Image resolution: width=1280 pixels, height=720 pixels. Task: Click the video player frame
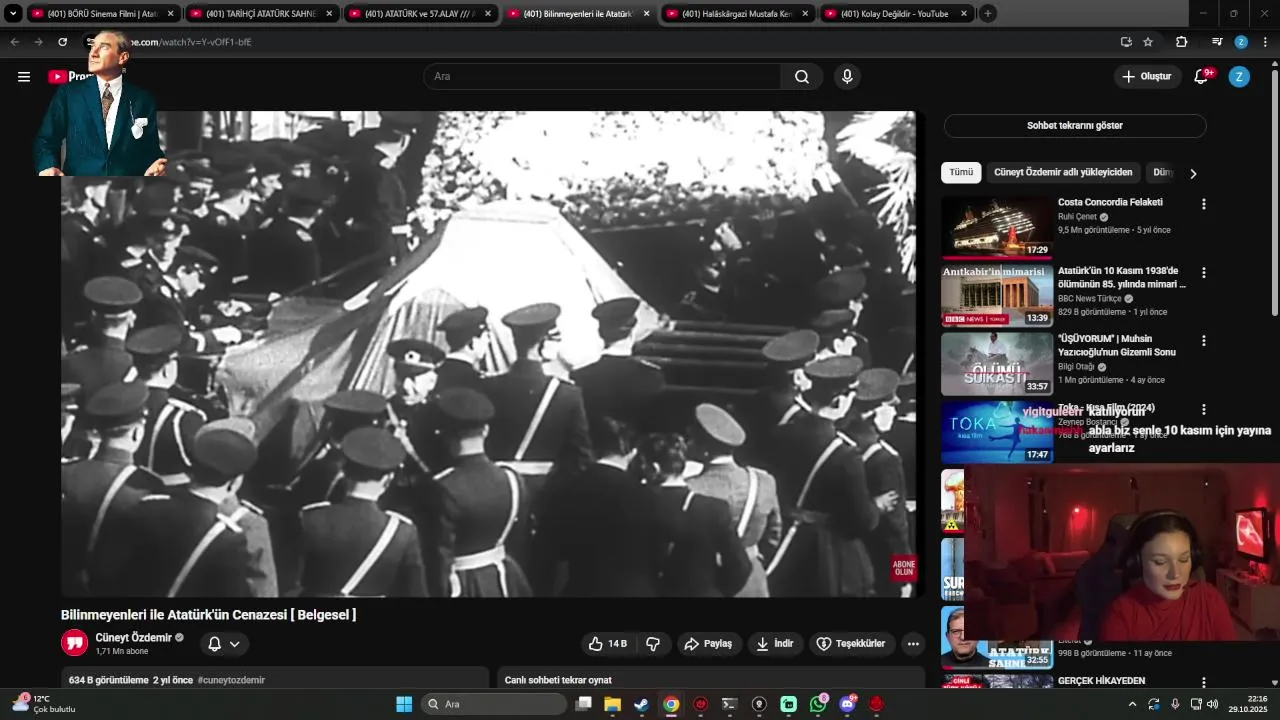pos(488,354)
